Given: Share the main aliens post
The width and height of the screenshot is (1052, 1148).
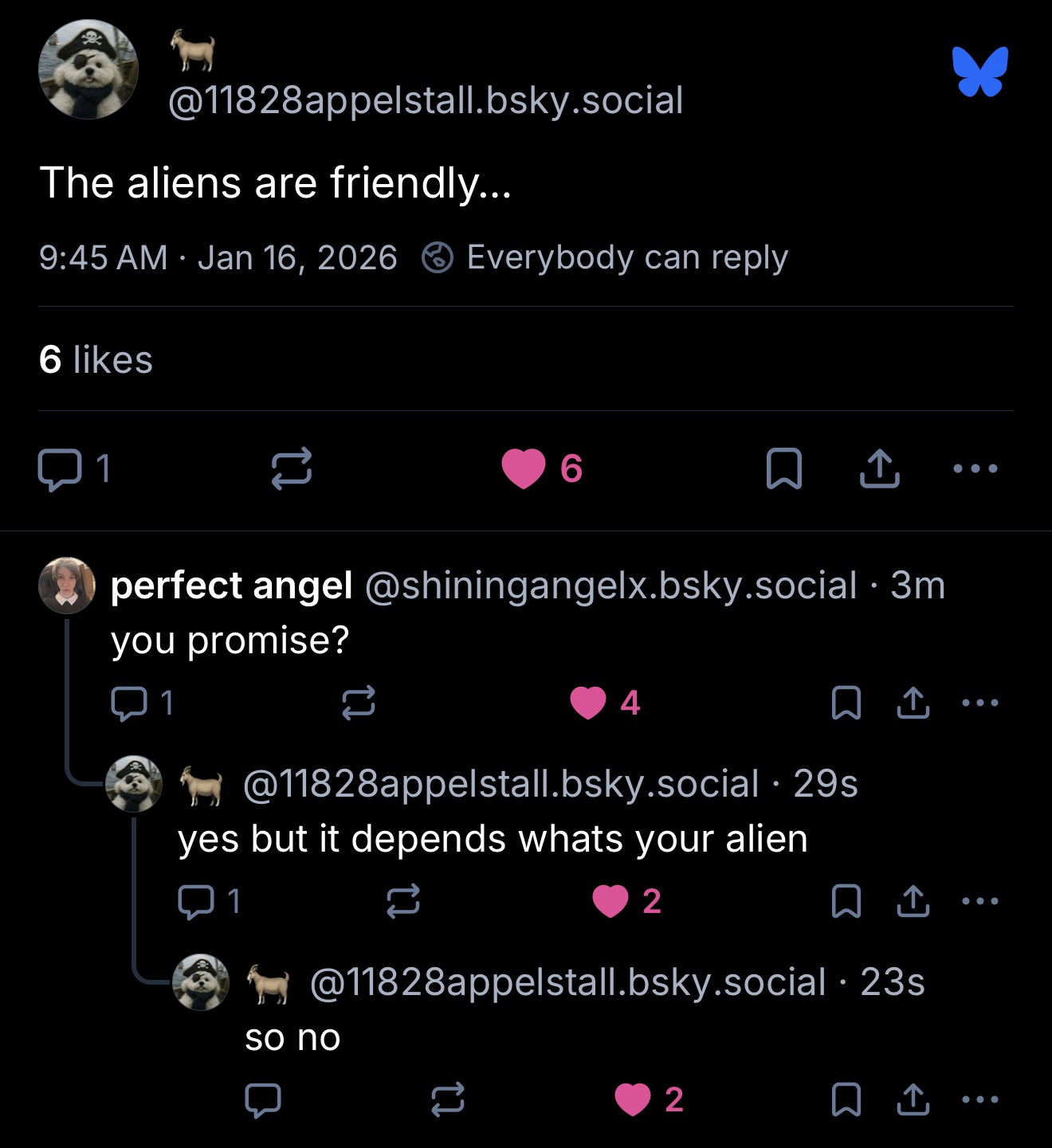Looking at the screenshot, I should click(880, 468).
